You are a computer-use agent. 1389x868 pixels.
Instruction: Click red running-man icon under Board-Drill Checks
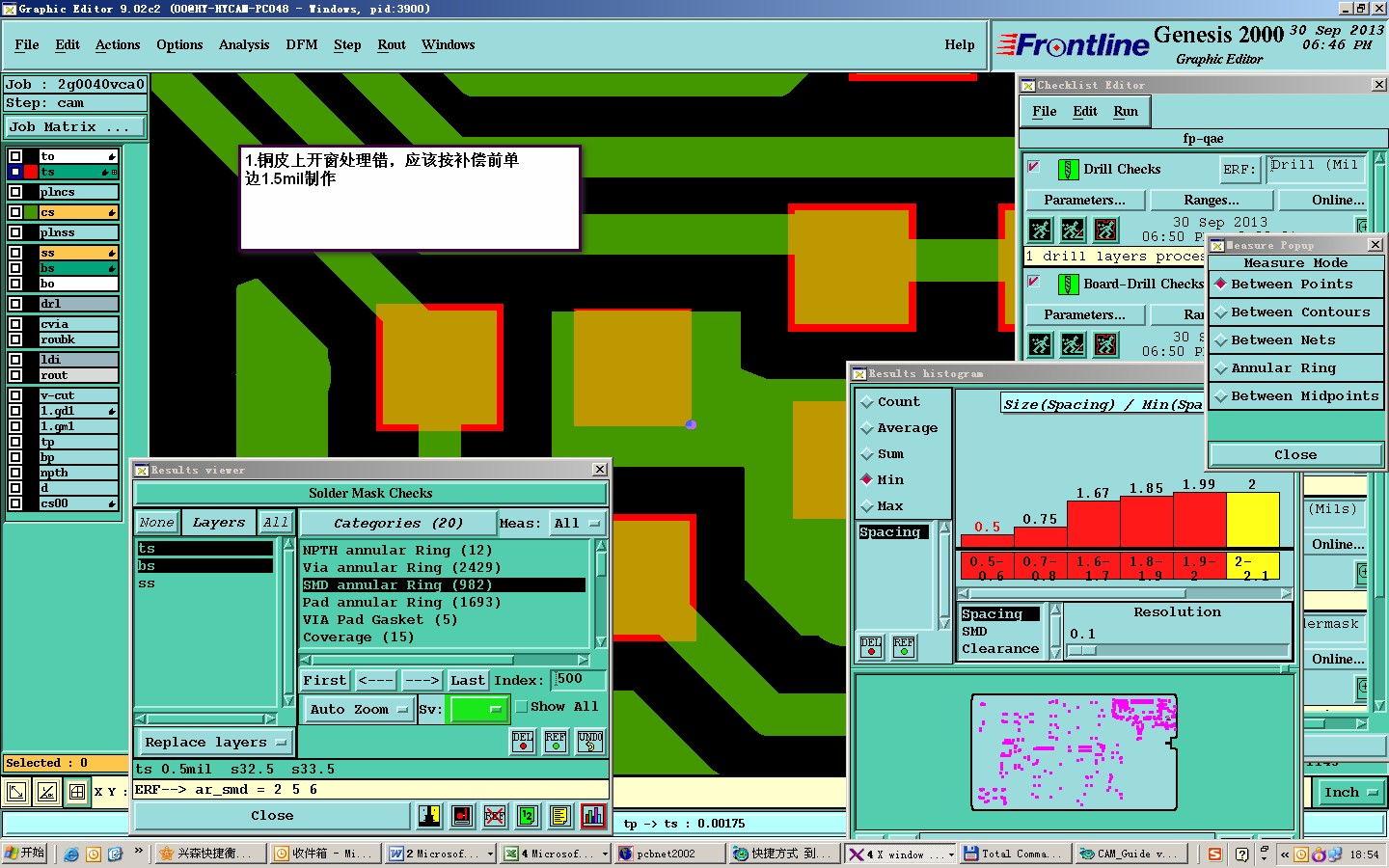tap(1105, 344)
